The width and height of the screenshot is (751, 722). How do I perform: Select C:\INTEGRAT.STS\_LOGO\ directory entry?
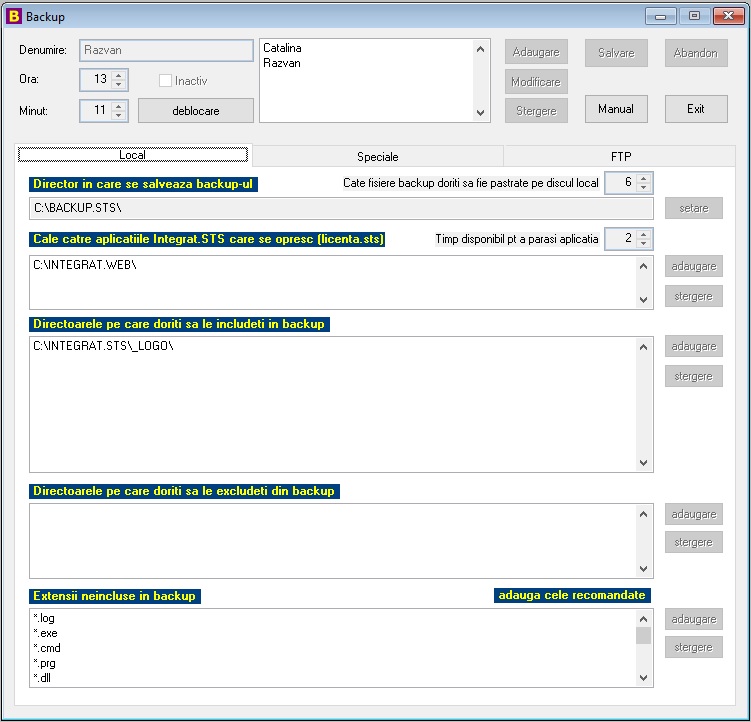tap(103, 345)
